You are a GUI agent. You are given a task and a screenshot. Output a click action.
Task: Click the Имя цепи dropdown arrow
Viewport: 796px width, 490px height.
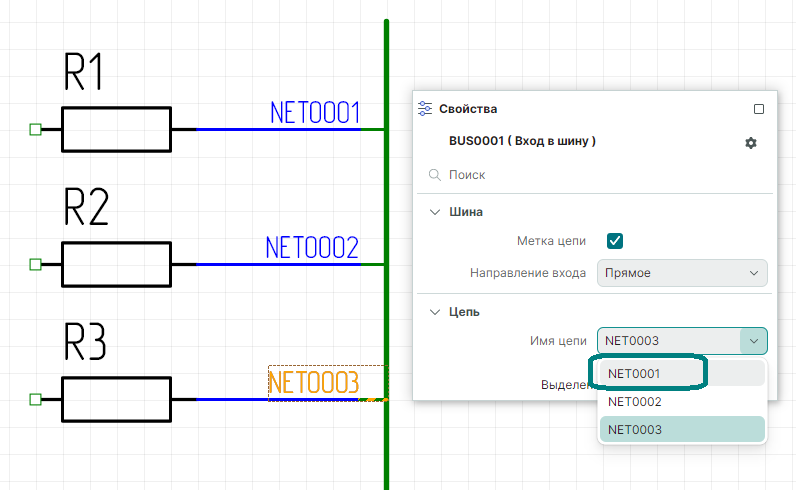pos(753,341)
